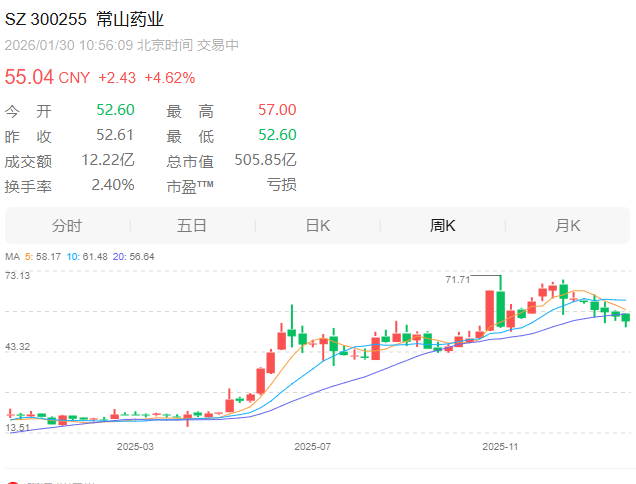Click the 今开 value 52.60

(115, 110)
